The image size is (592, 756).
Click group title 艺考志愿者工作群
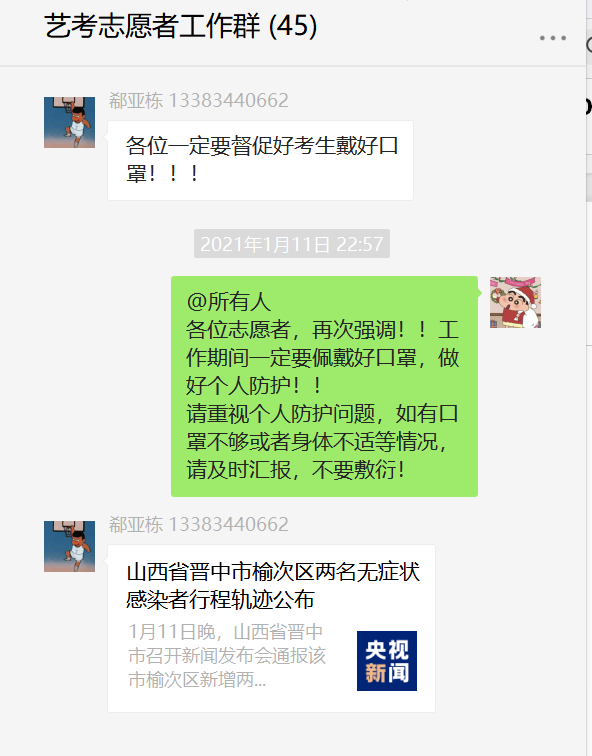[152, 26]
